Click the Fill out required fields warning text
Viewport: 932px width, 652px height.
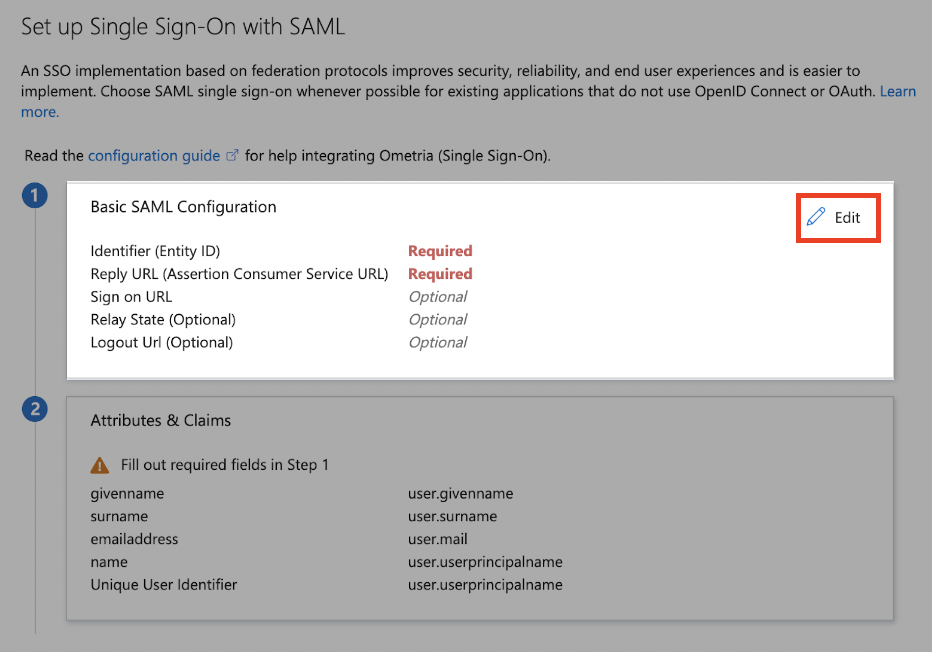click(225, 465)
